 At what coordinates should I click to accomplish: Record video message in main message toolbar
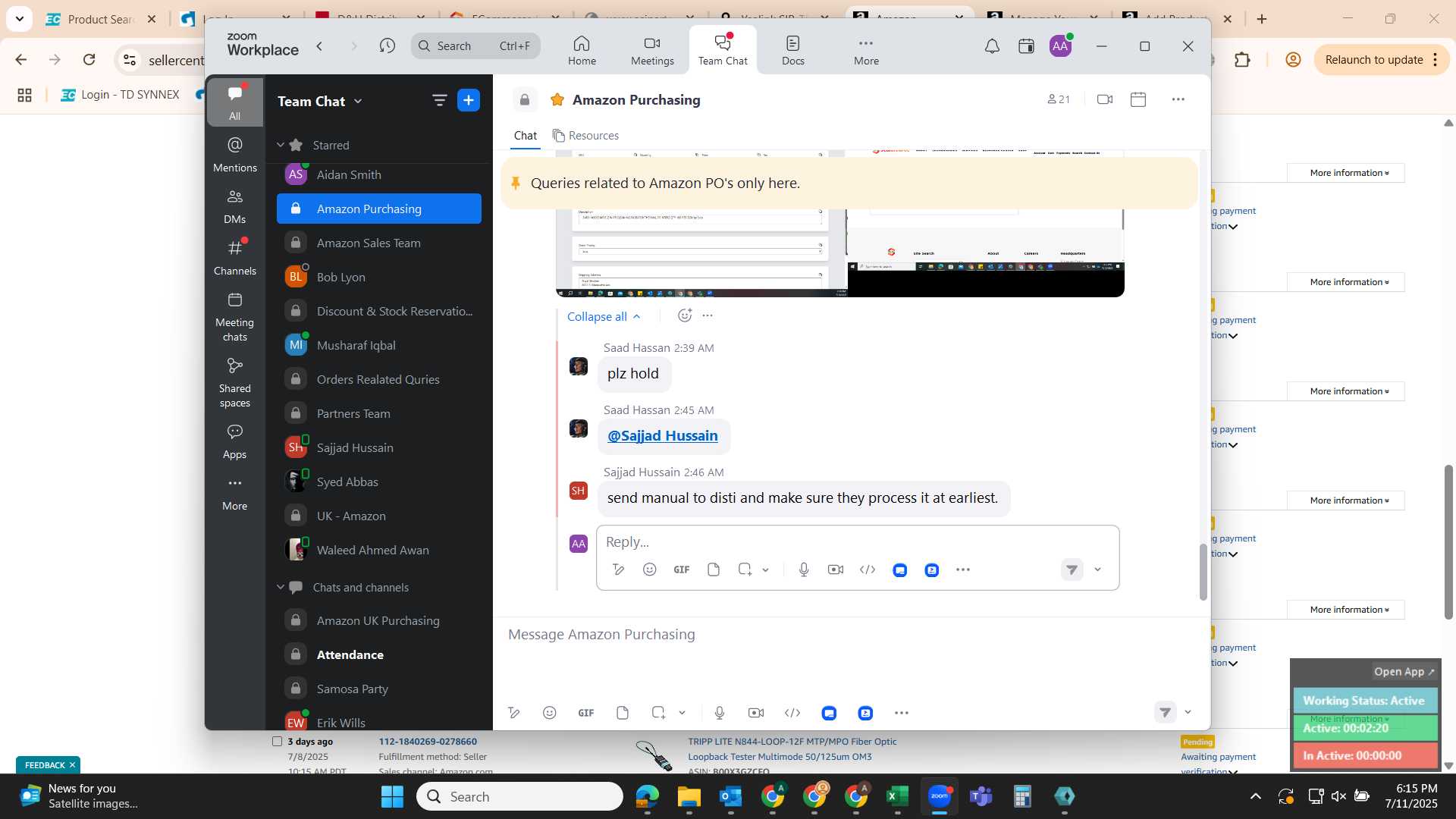coord(756,713)
